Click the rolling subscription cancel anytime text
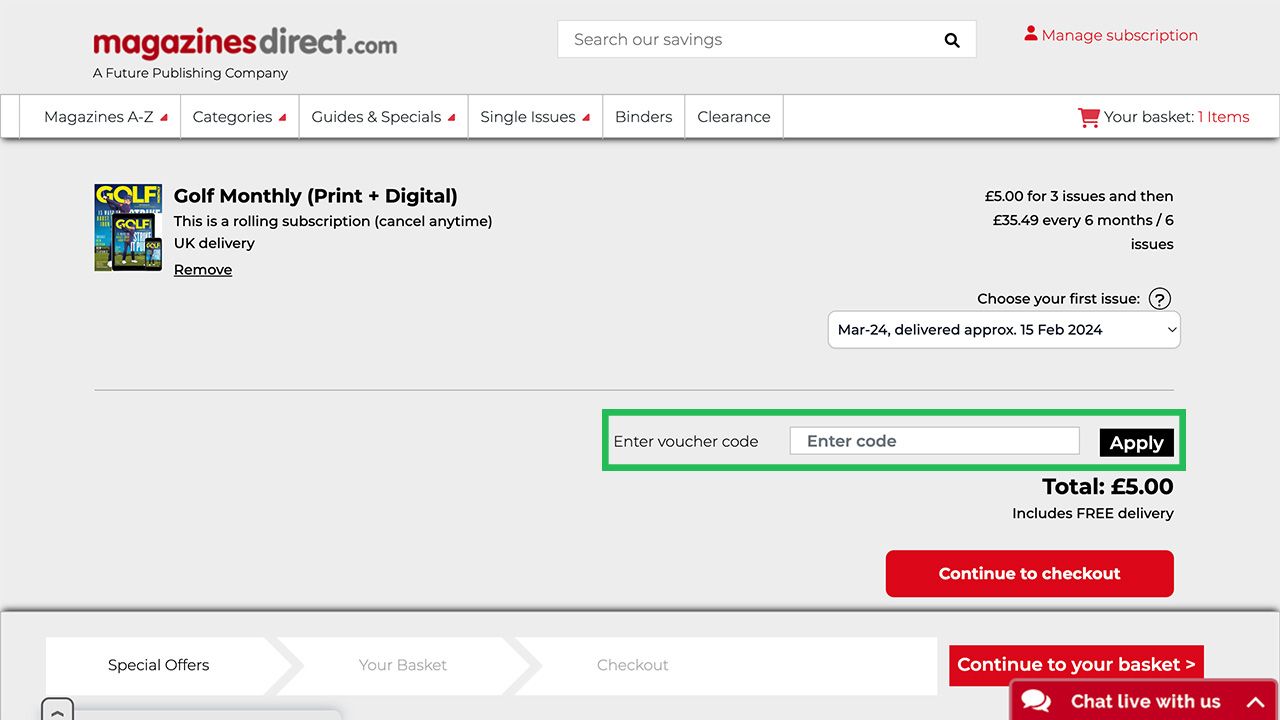The image size is (1280, 720). point(333,221)
